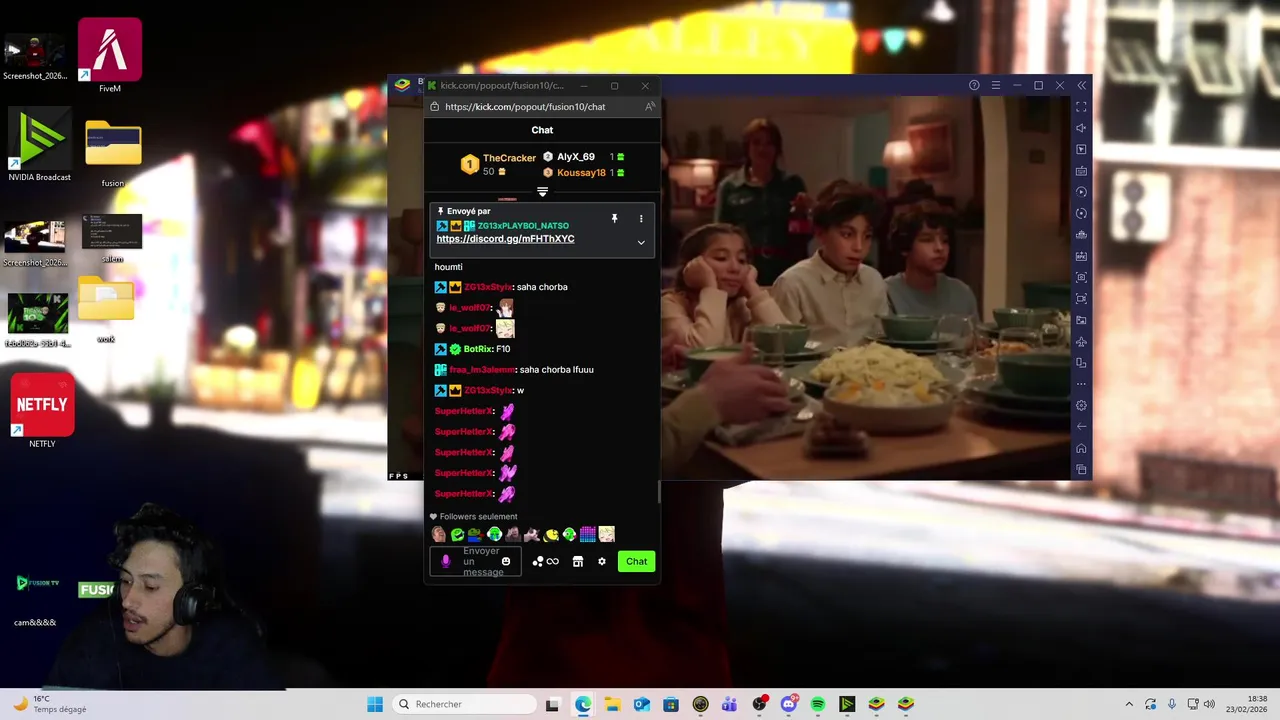This screenshot has width=1280, height=720.
Task: Select the fusion folder on desktop
Action: point(113,153)
